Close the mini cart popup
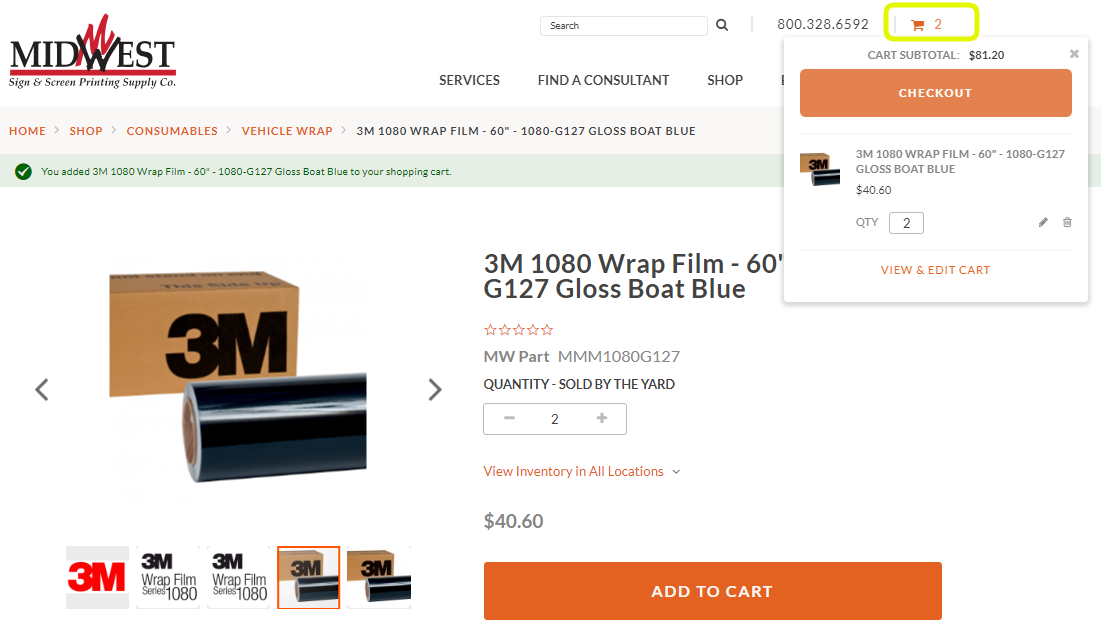The width and height of the screenshot is (1101, 636). (x=1074, y=54)
